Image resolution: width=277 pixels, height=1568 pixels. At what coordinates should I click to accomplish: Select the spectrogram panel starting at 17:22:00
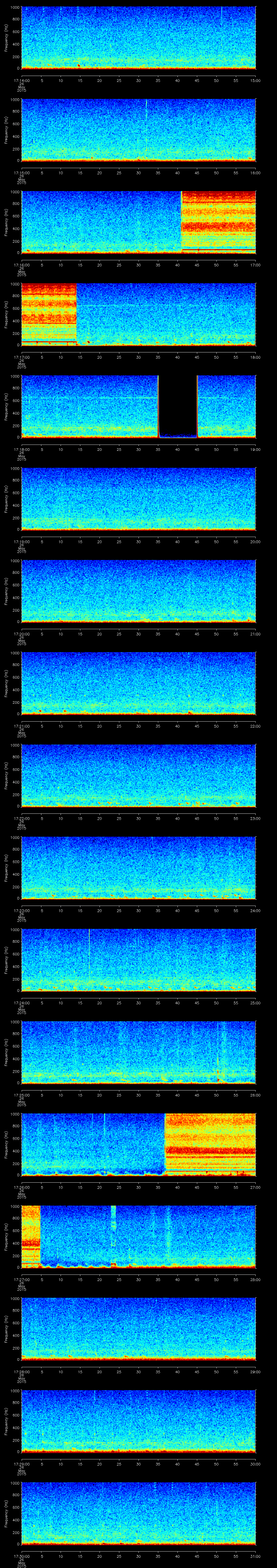138,776
